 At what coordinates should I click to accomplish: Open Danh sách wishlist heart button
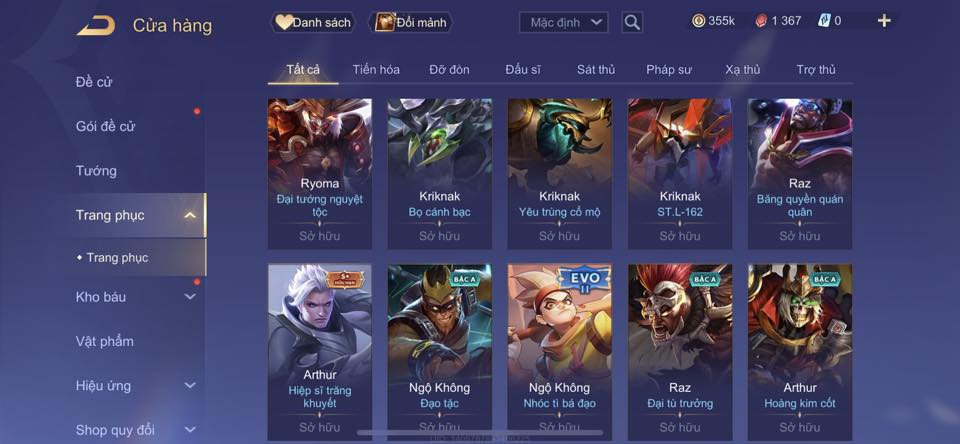point(313,23)
